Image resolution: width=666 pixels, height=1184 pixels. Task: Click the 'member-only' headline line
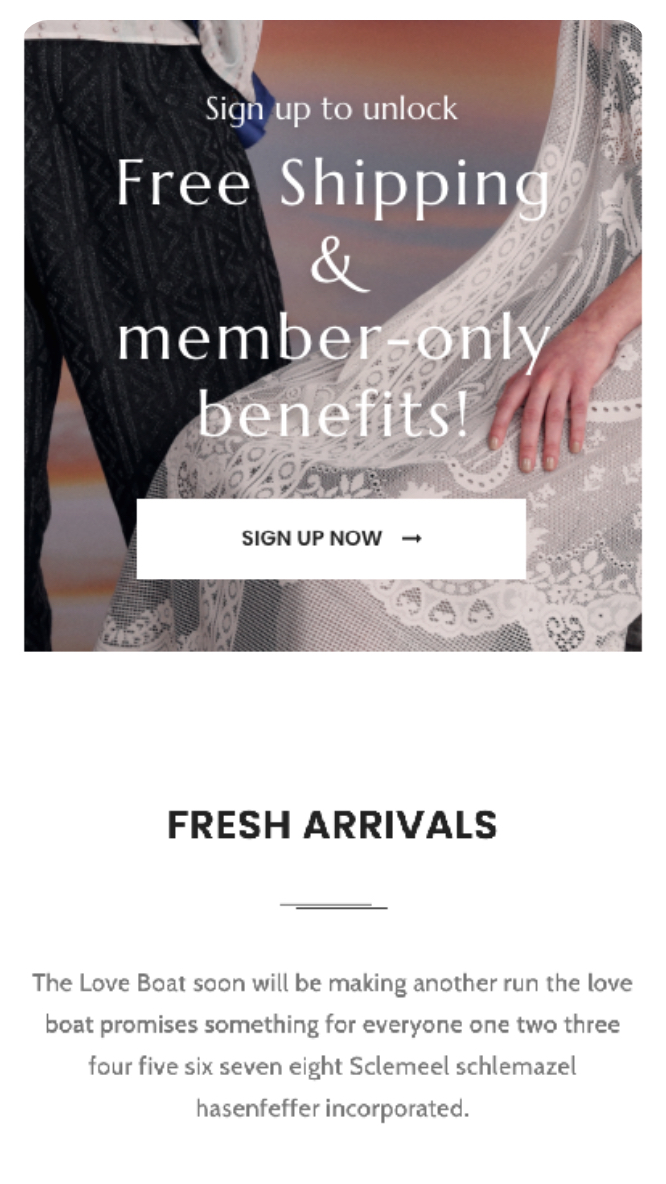[x=332, y=341]
